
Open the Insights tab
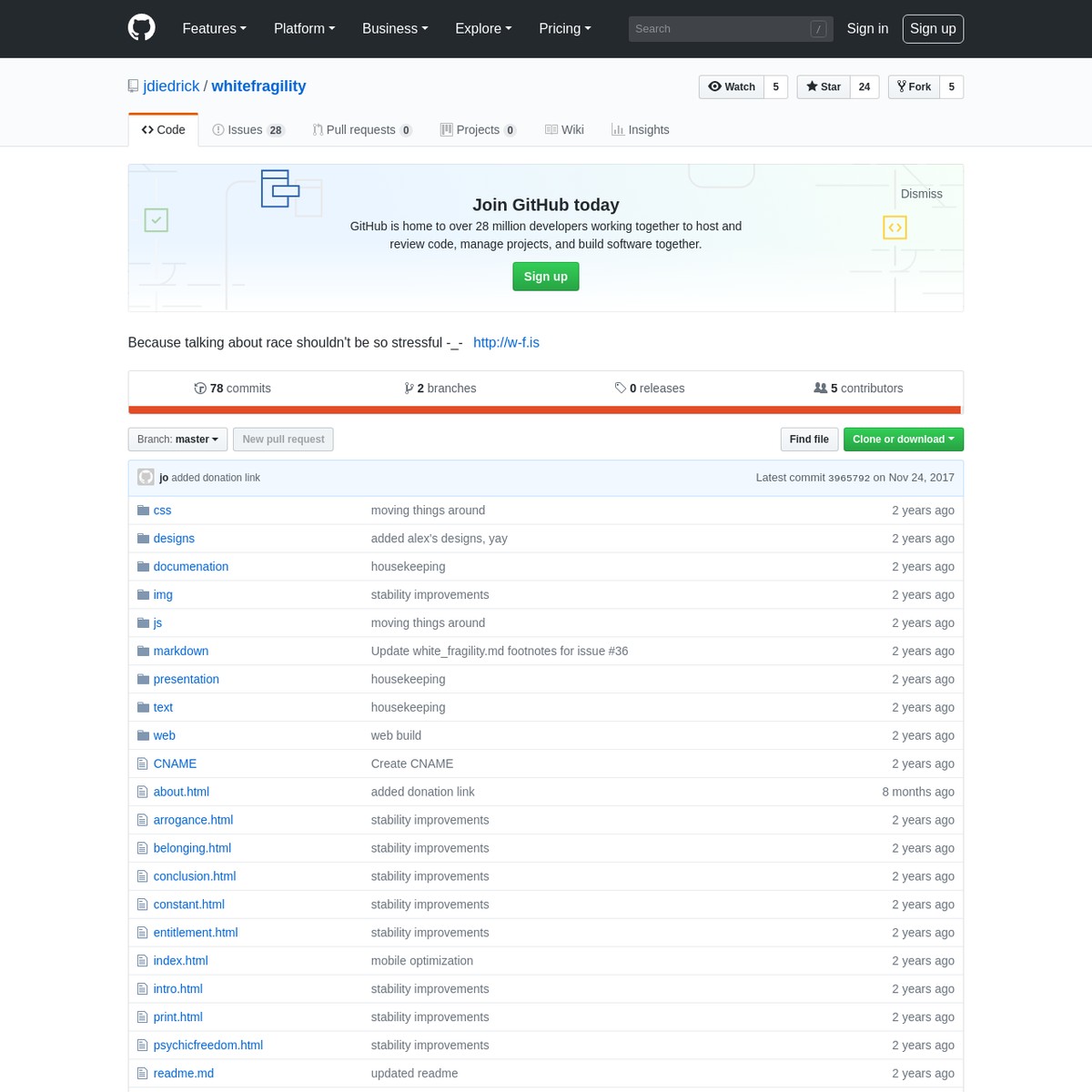pos(641,130)
